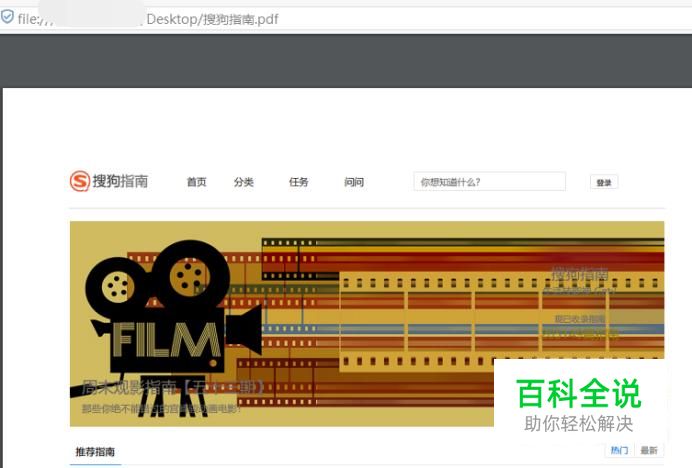Select the 推荐指南 tab
Viewport: 692px width, 468px height.
[95, 452]
